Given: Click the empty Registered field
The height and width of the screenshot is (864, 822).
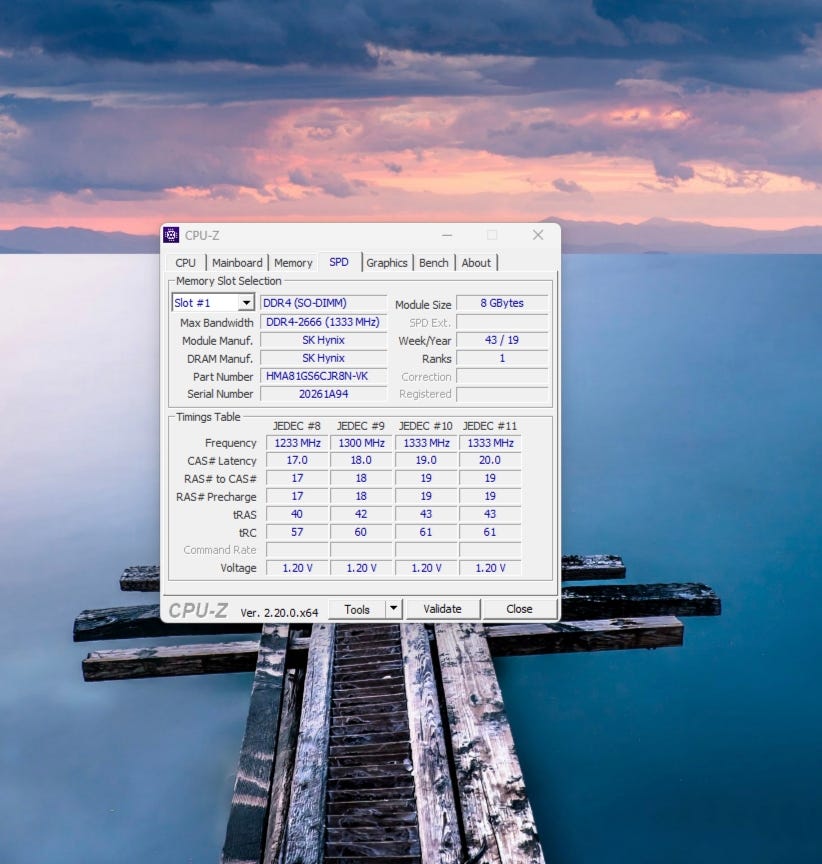Looking at the screenshot, I should (502, 394).
